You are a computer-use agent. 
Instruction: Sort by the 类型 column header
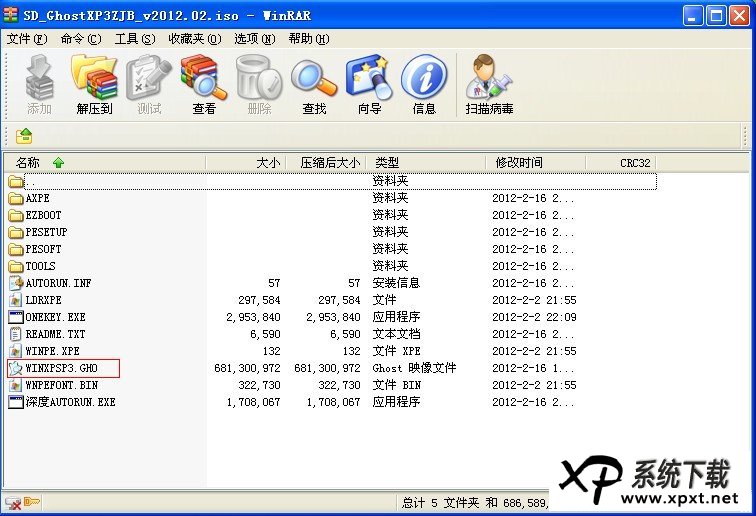(x=426, y=163)
